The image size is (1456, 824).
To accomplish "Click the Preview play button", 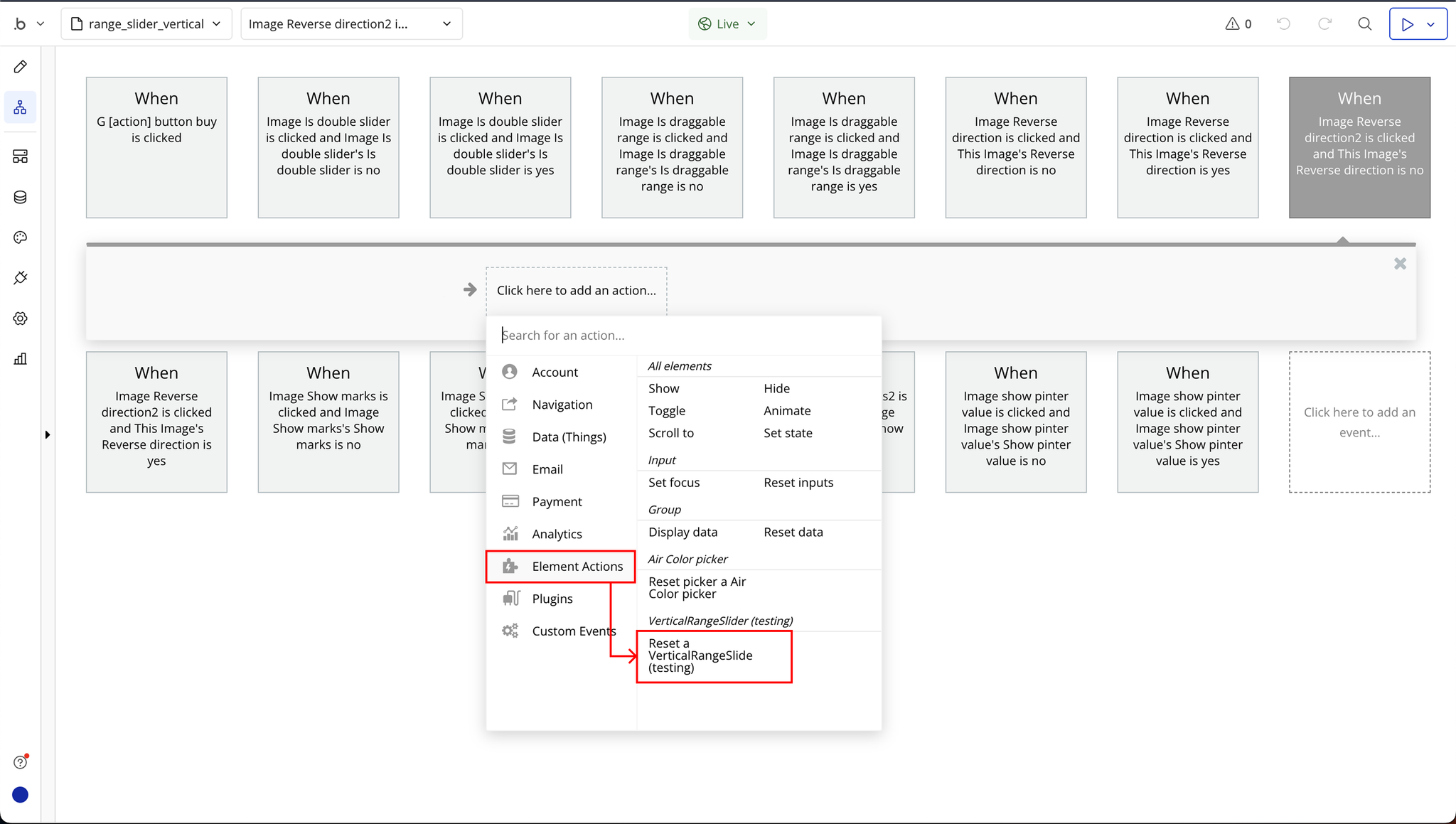I will 1407,24.
